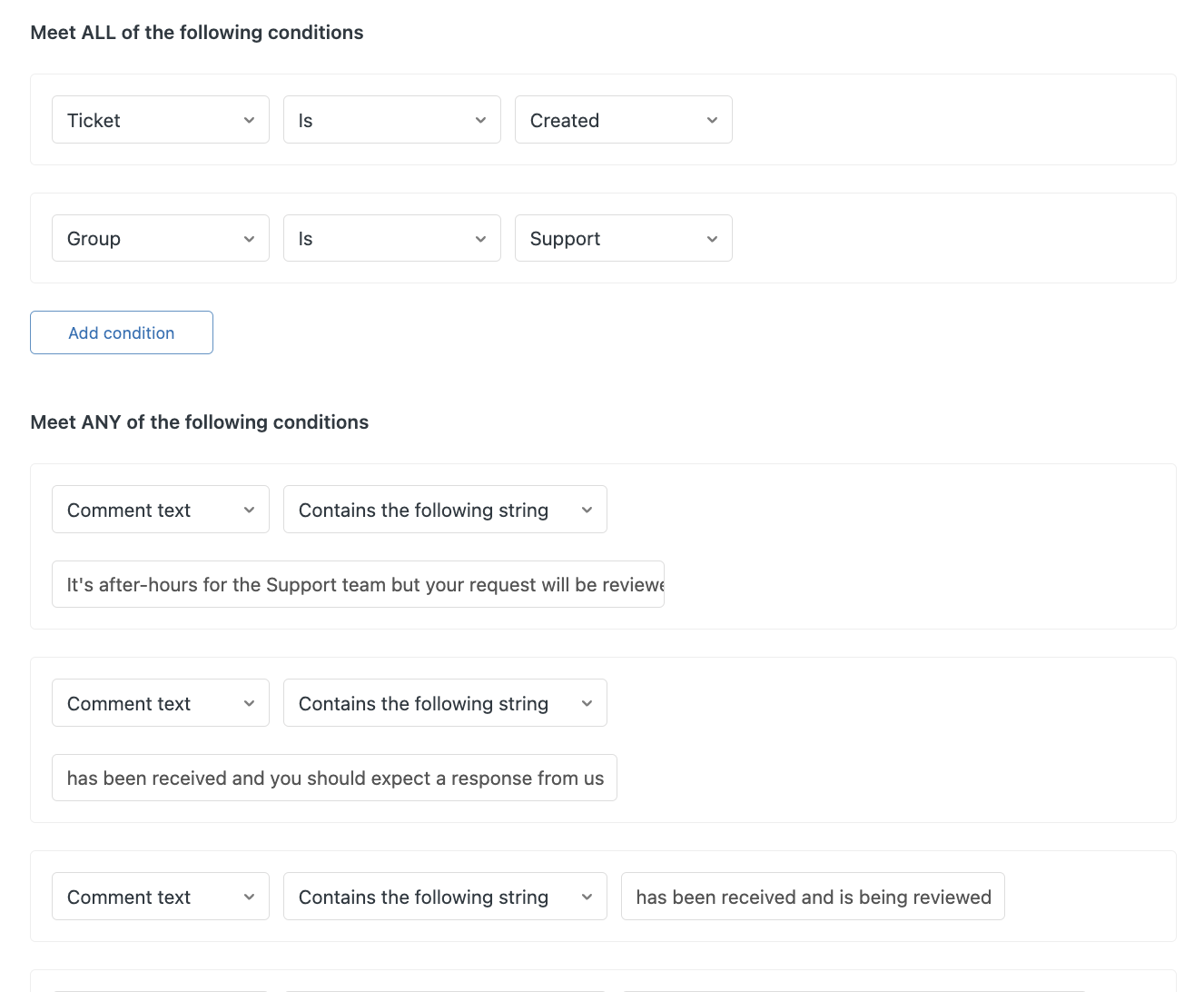The height and width of the screenshot is (992, 1204).
Task: Click the chevron beside 'Is' in the Group row
Action: pyautogui.click(x=480, y=239)
